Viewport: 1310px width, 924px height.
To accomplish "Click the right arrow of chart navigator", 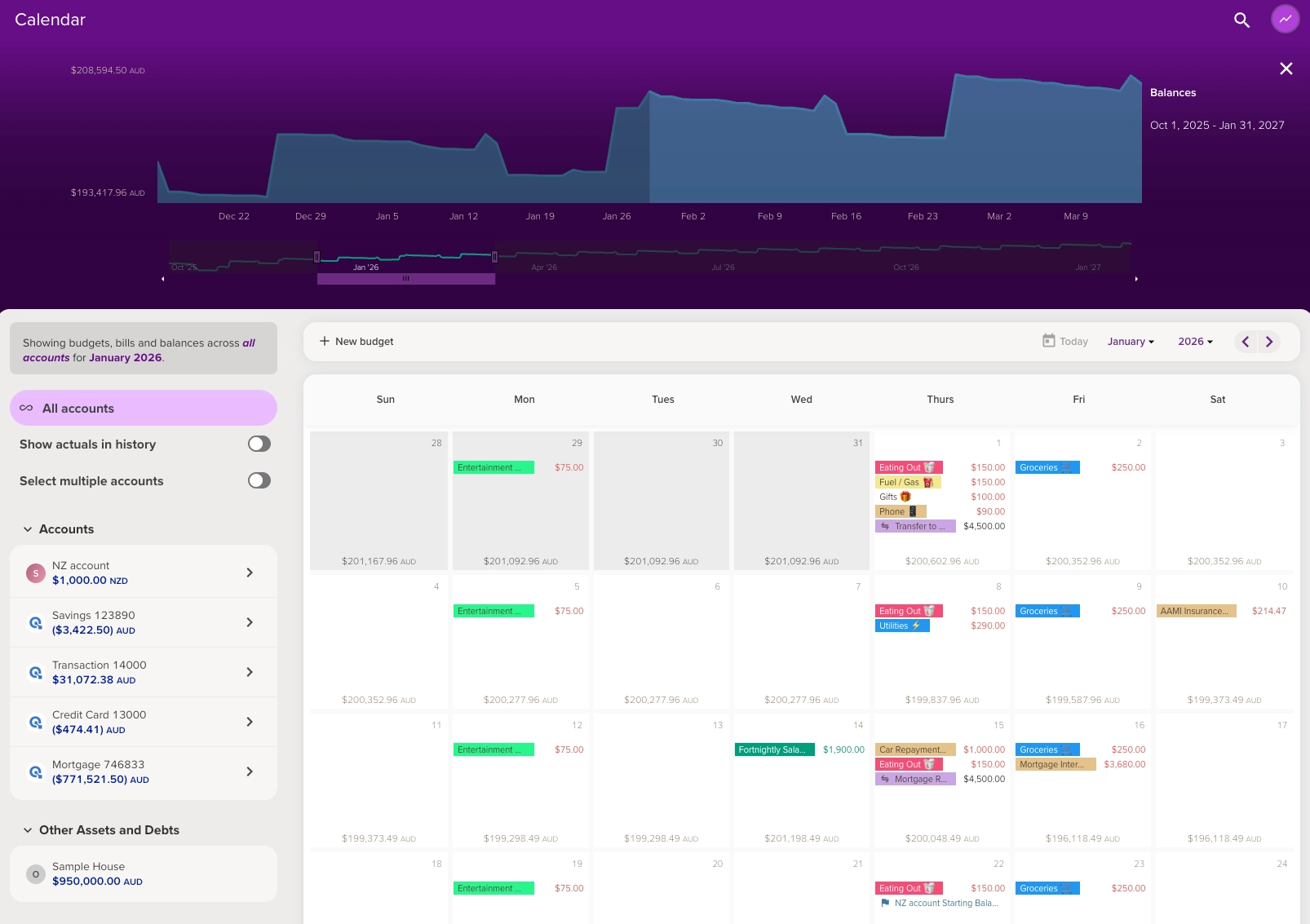I will pos(1136,279).
